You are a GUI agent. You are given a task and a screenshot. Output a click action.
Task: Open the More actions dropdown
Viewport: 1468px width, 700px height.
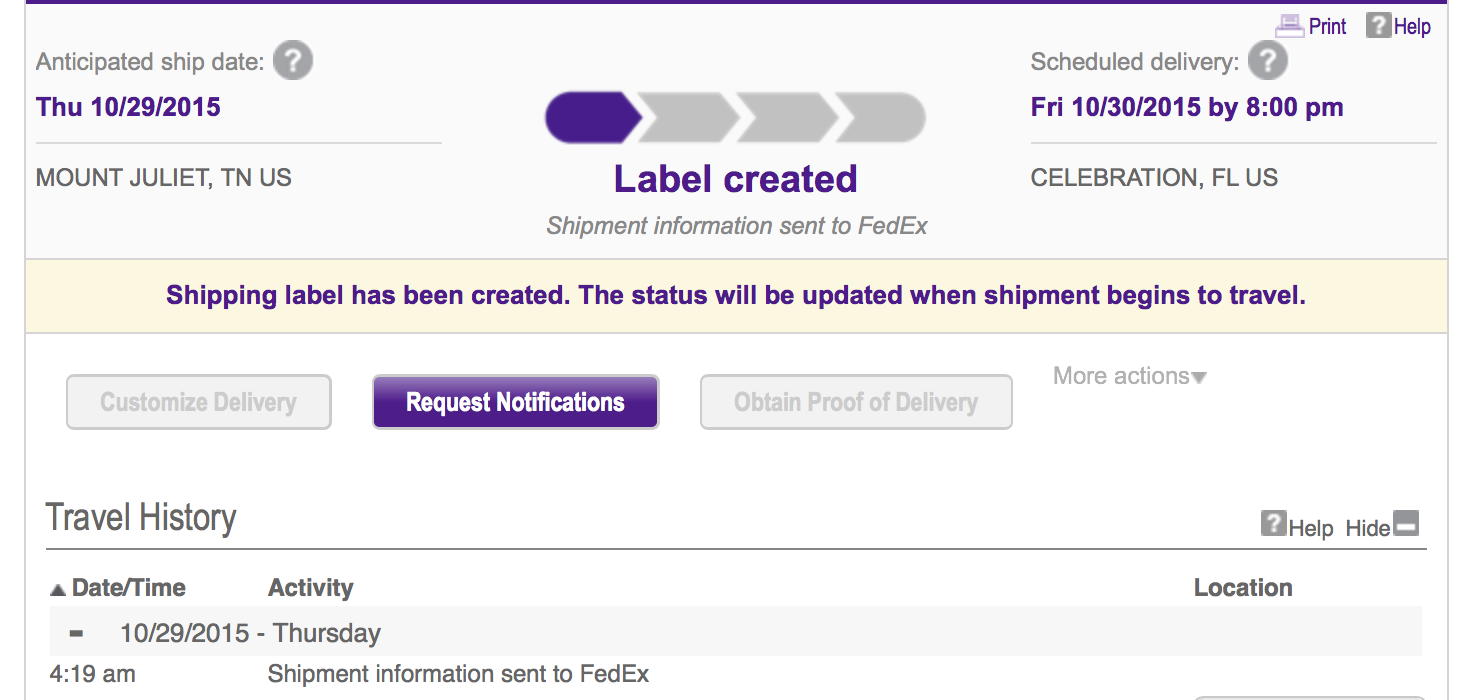pyautogui.click(x=1121, y=376)
